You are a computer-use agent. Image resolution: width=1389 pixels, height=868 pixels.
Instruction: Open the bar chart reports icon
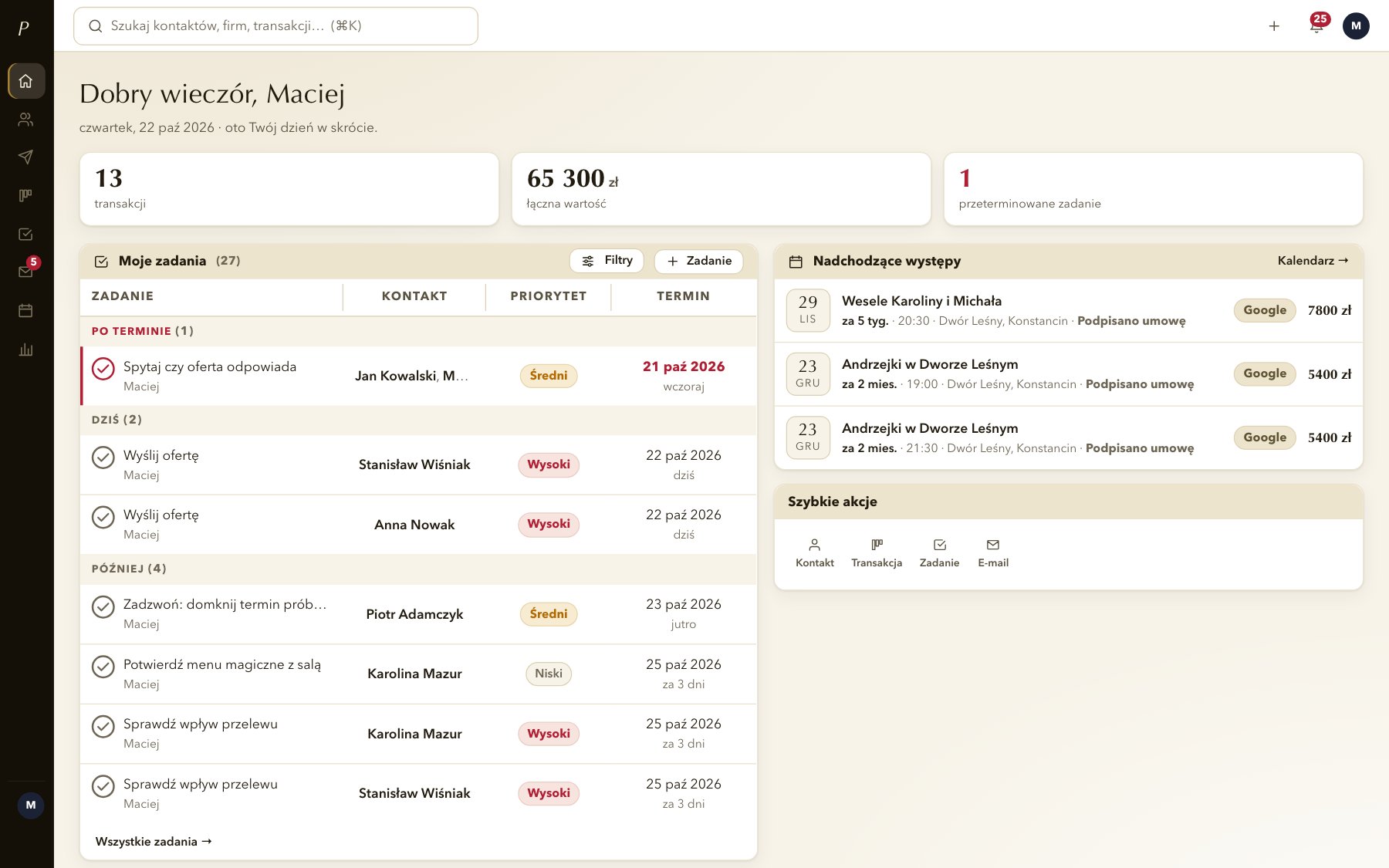25,350
